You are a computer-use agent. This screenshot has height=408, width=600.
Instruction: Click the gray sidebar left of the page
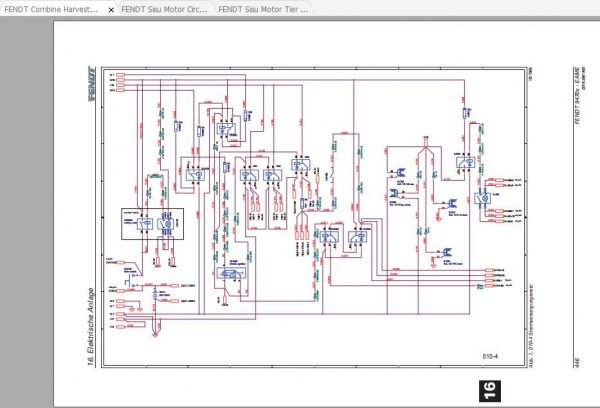[26, 212]
